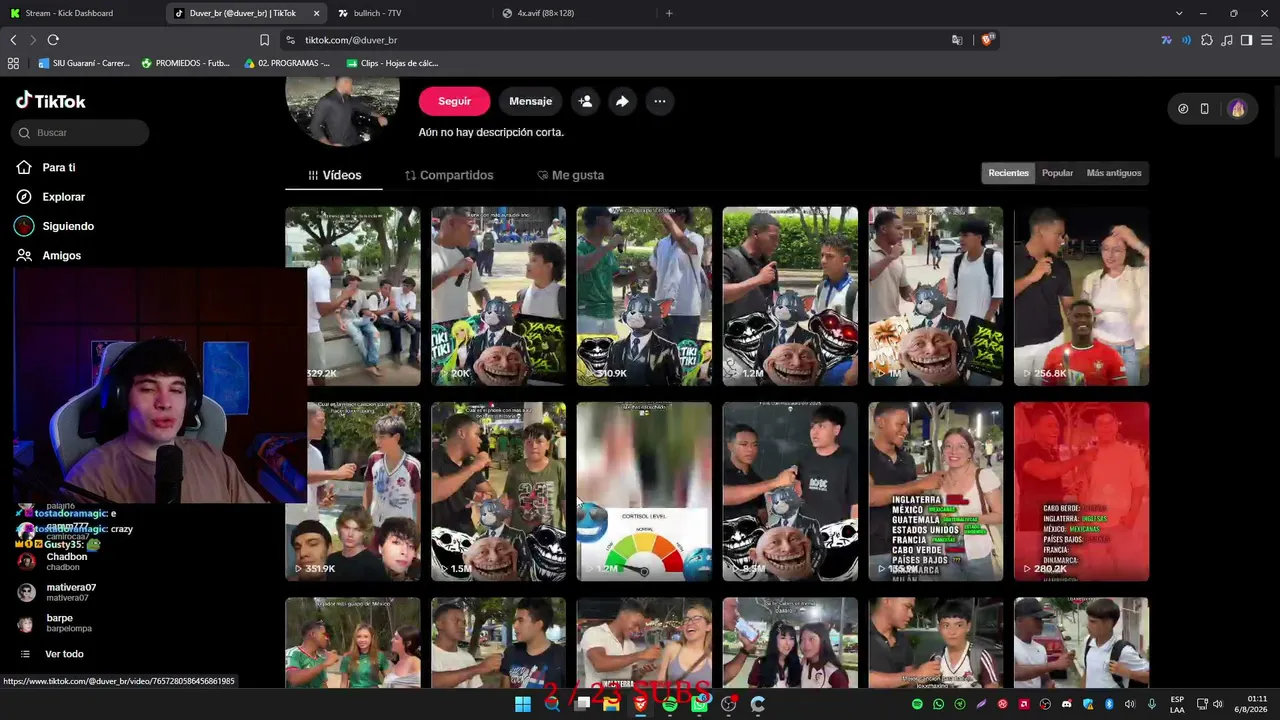The width and height of the screenshot is (1280, 720).
Task: Open the ESP LAA language switcher
Action: pyautogui.click(x=1177, y=704)
